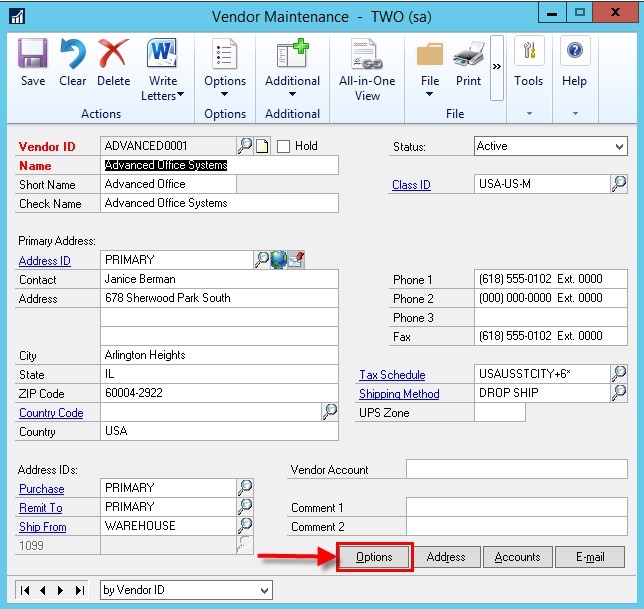
Task: Click the E-mail button
Action: click(590, 557)
